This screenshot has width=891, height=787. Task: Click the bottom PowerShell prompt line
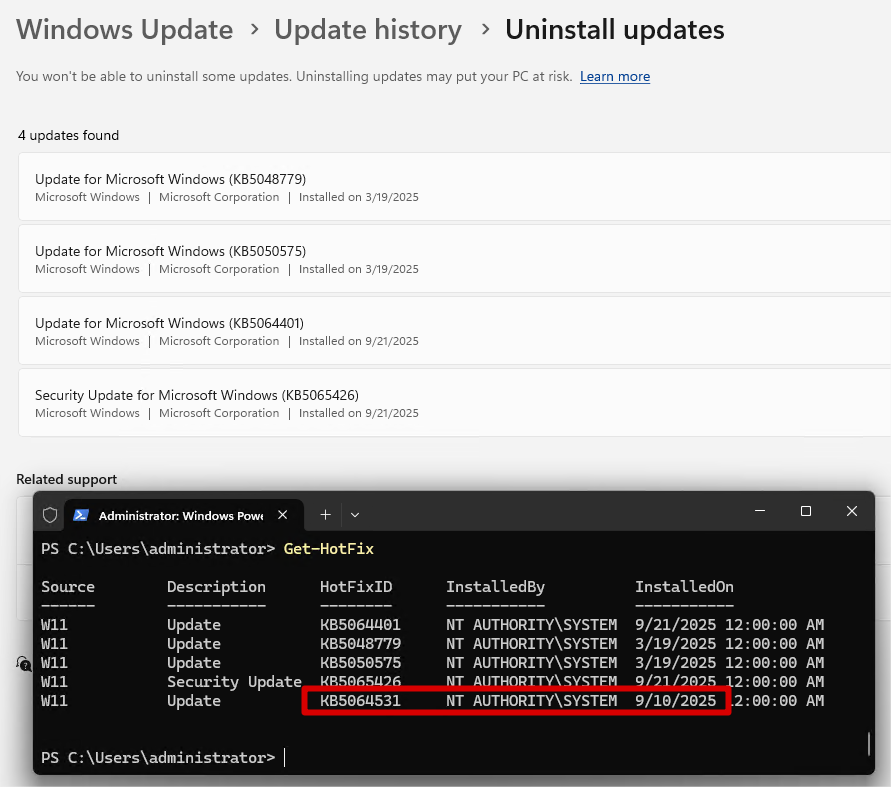click(158, 758)
